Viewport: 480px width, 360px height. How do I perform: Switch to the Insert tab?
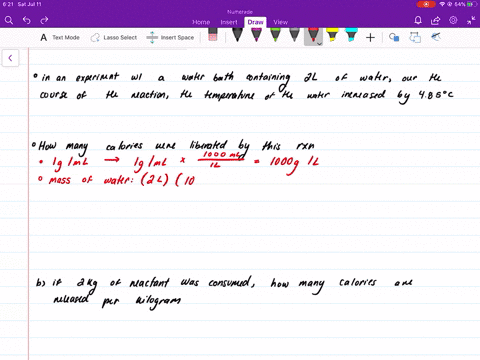(229, 22)
